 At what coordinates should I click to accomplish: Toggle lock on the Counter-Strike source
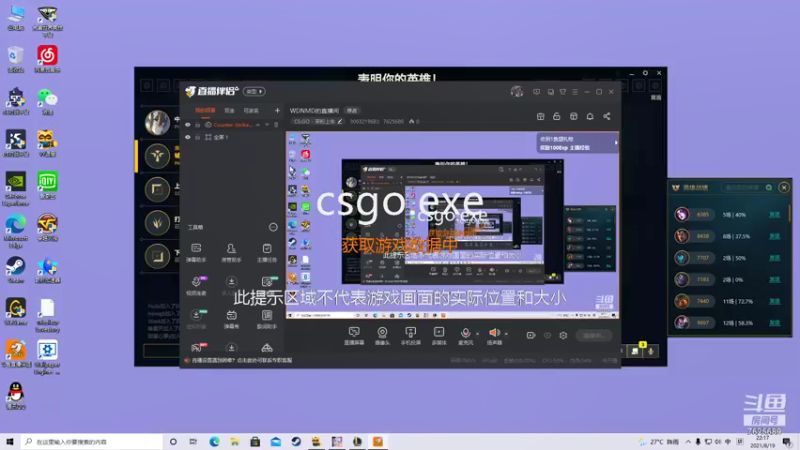coord(197,125)
